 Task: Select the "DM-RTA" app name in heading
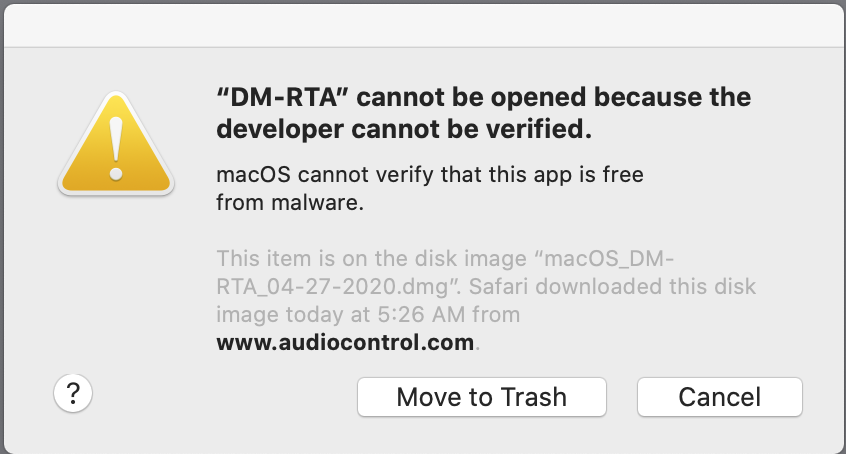283,97
